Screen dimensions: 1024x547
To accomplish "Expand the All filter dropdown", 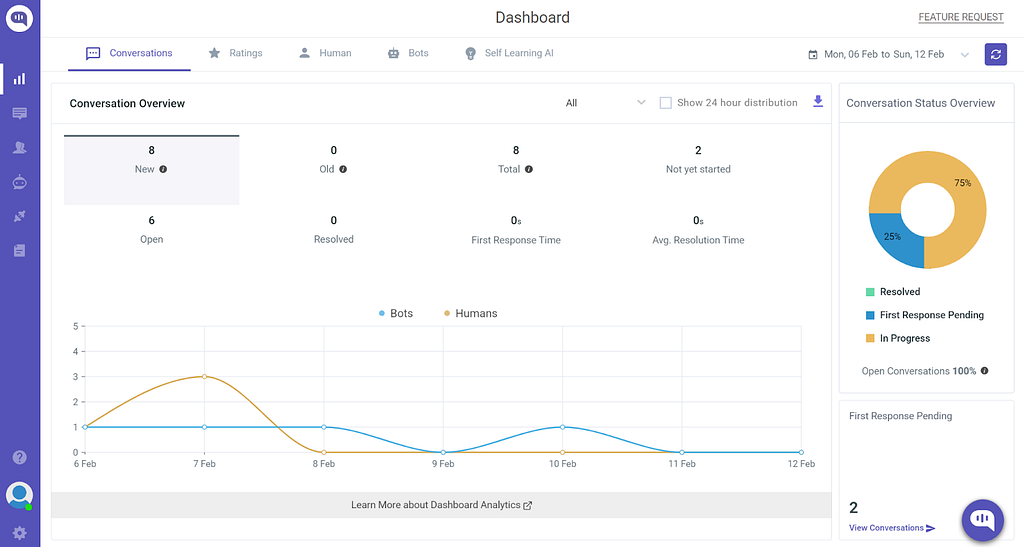I will 605,102.
